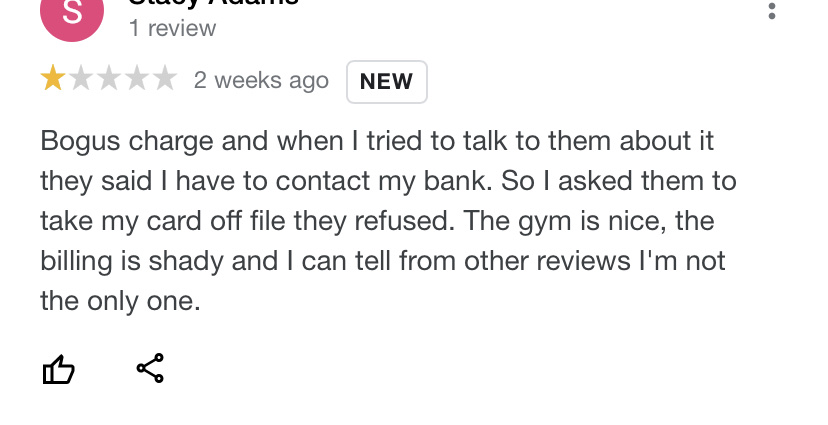Click the '2 weeks ago' timestamp
The height and width of the screenshot is (425, 828).
click(x=261, y=80)
